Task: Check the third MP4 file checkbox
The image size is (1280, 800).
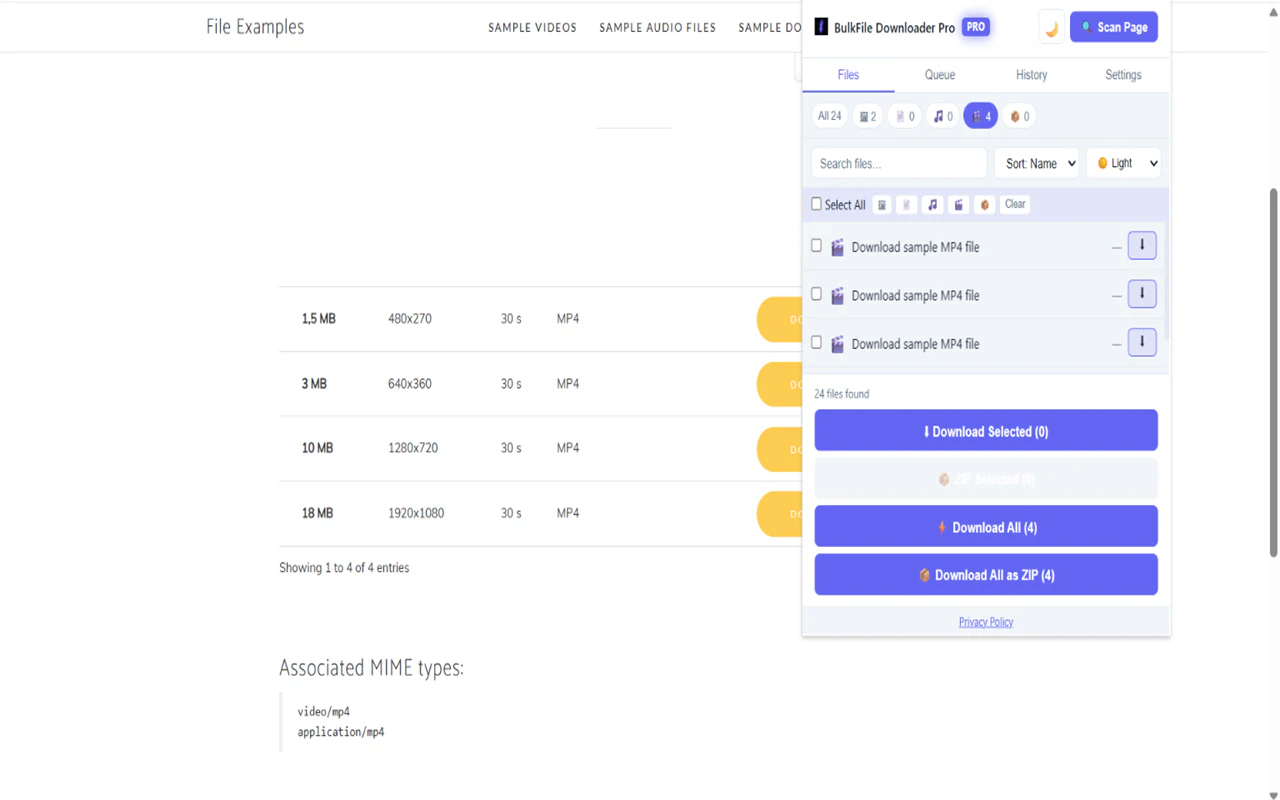Action: 816,342
